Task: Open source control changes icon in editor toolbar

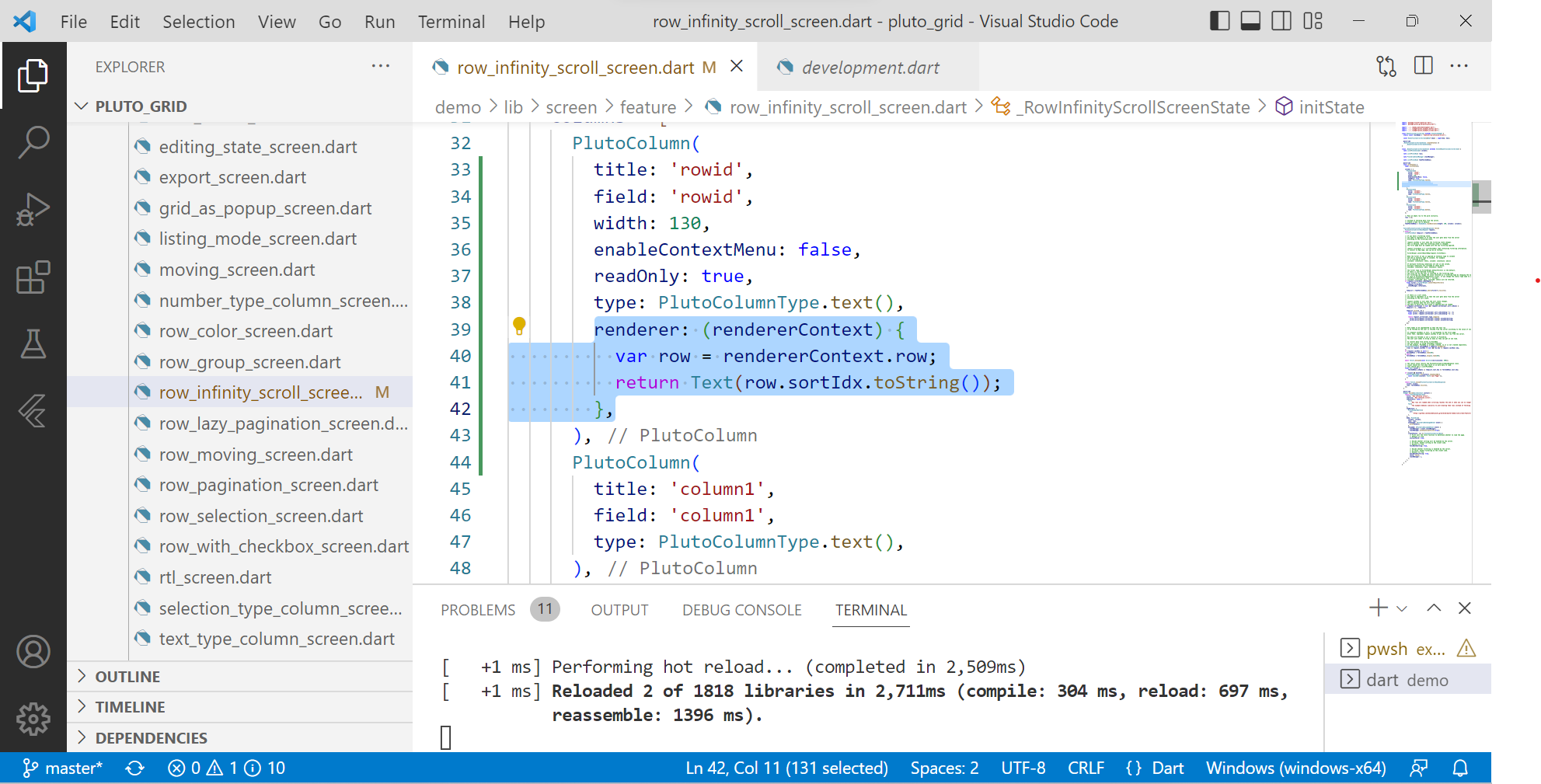Action: coord(1386,66)
